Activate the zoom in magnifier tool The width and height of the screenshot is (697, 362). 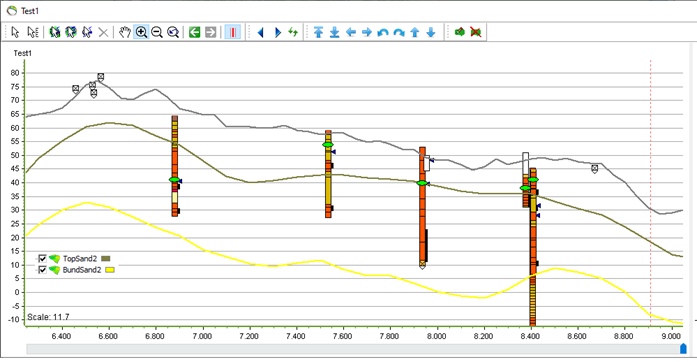[141, 32]
